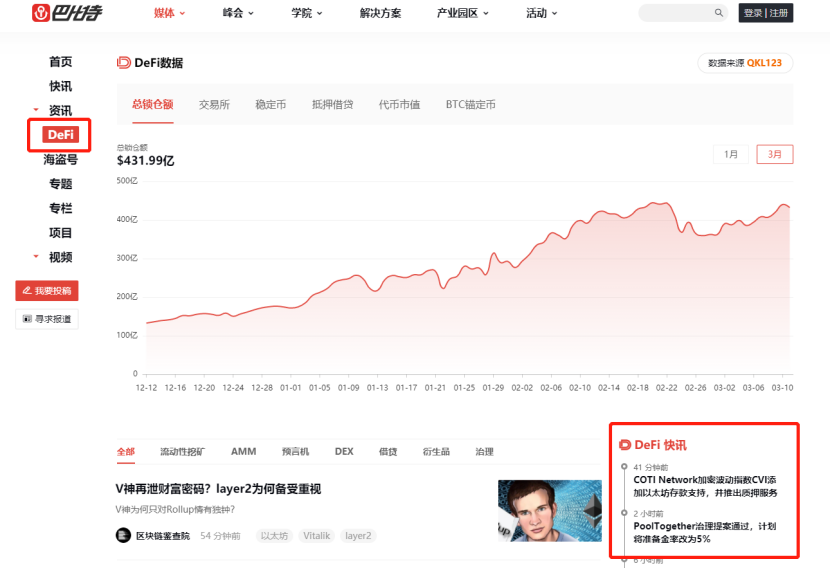Click the 以太坊 tag
Viewport: 831px width, 568px height.
pos(274,536)
